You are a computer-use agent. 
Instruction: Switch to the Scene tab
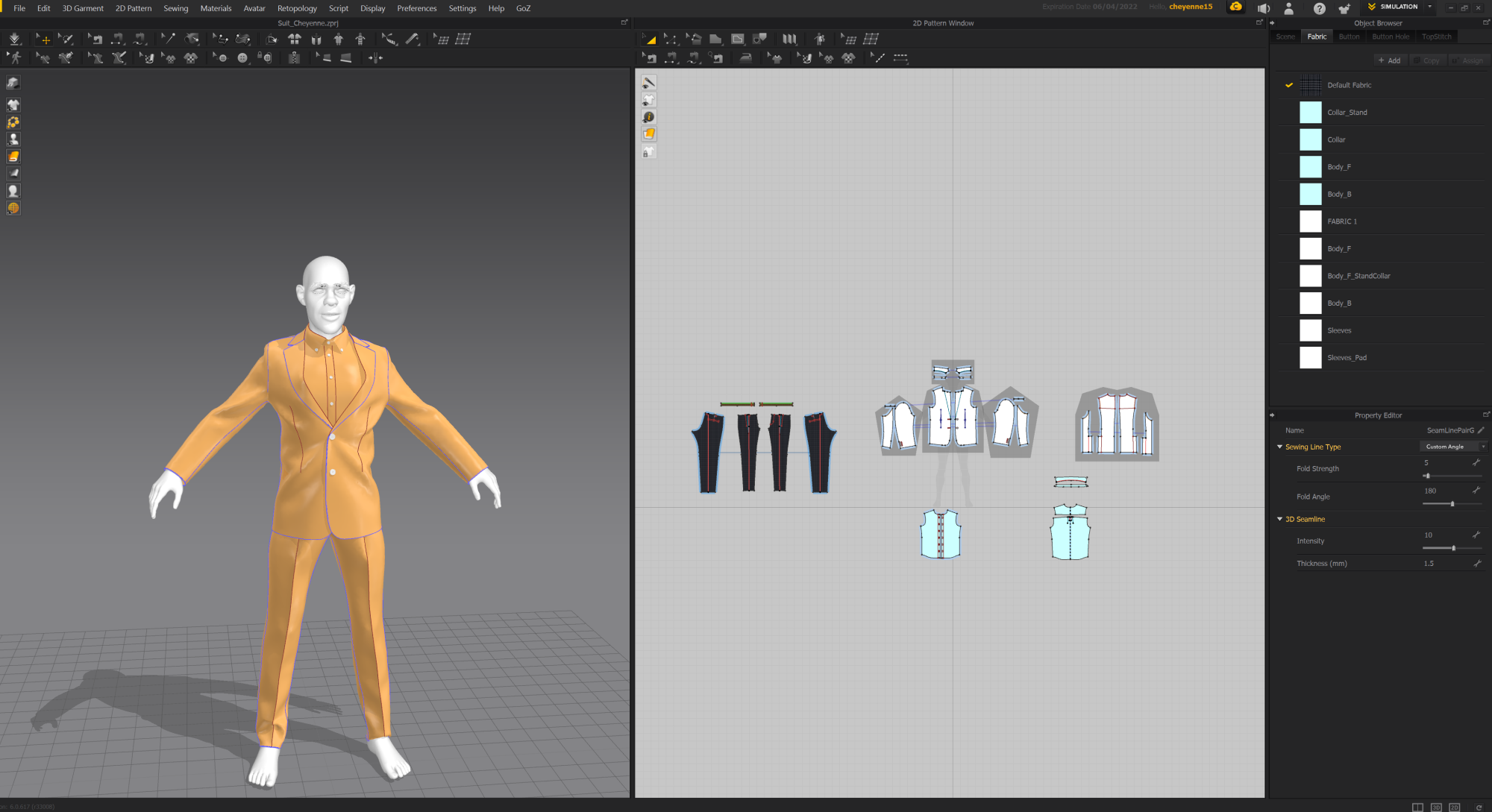[1285, 37]
